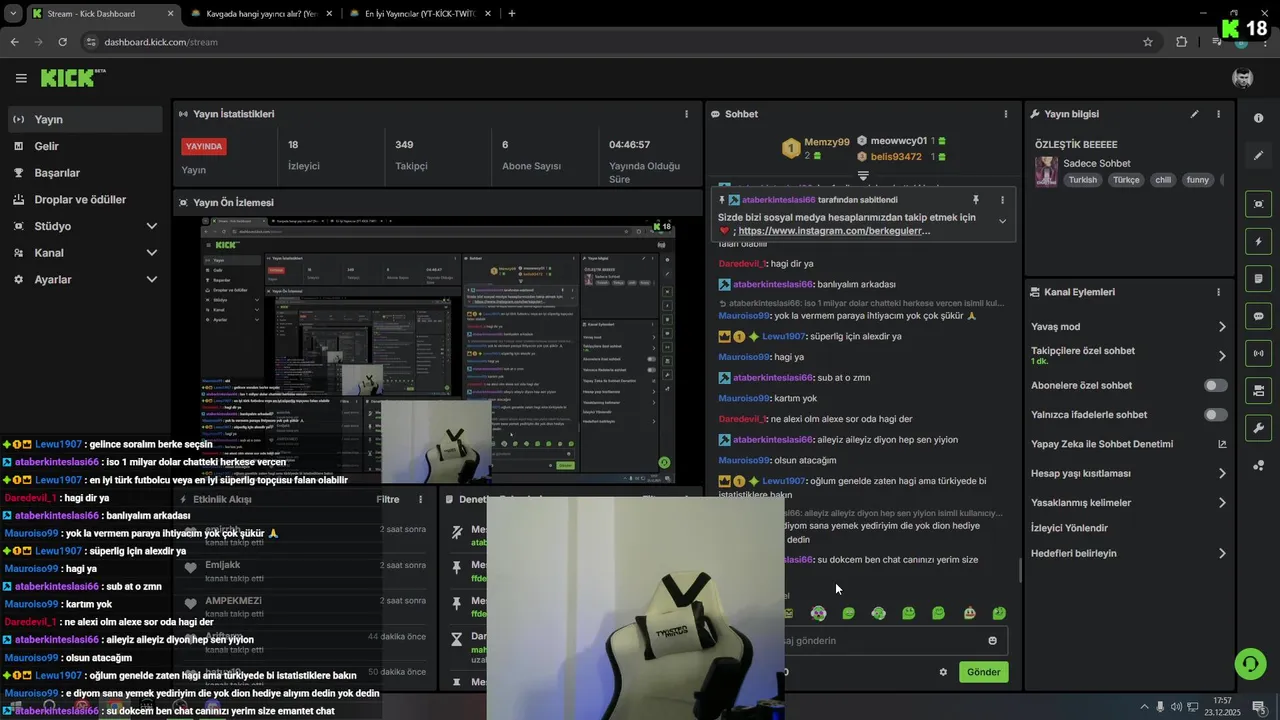Show hidden tray icons with the taskbar arrow
This screenshot has width=1280, height=720.
pos(1144,707)
